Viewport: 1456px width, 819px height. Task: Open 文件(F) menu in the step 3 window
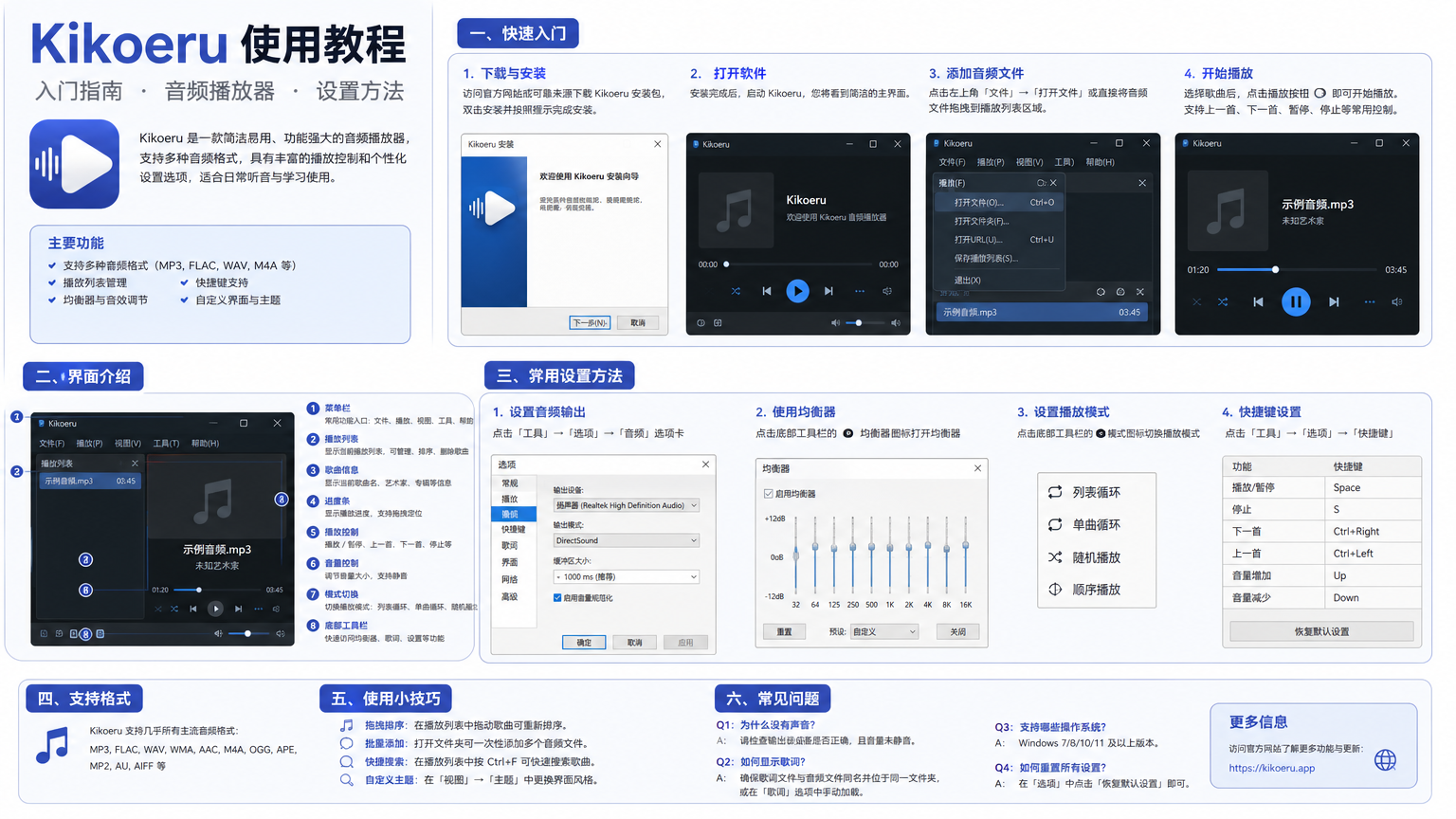952,162
